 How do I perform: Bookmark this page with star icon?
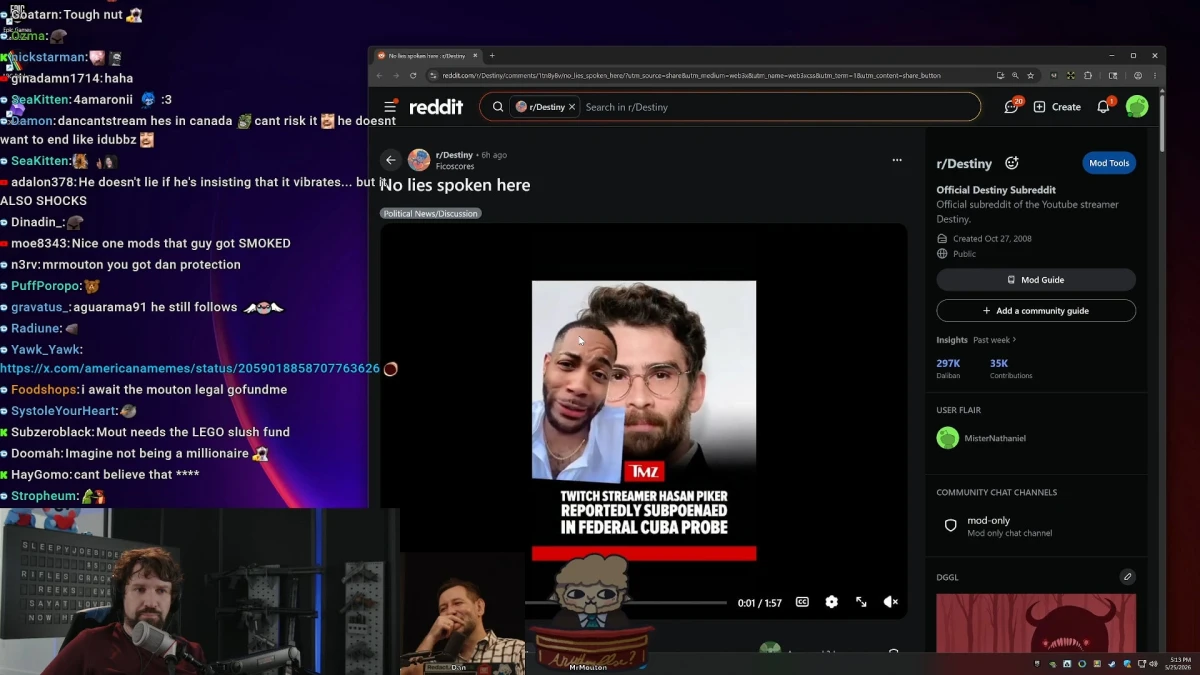(x=1031, y=75)
